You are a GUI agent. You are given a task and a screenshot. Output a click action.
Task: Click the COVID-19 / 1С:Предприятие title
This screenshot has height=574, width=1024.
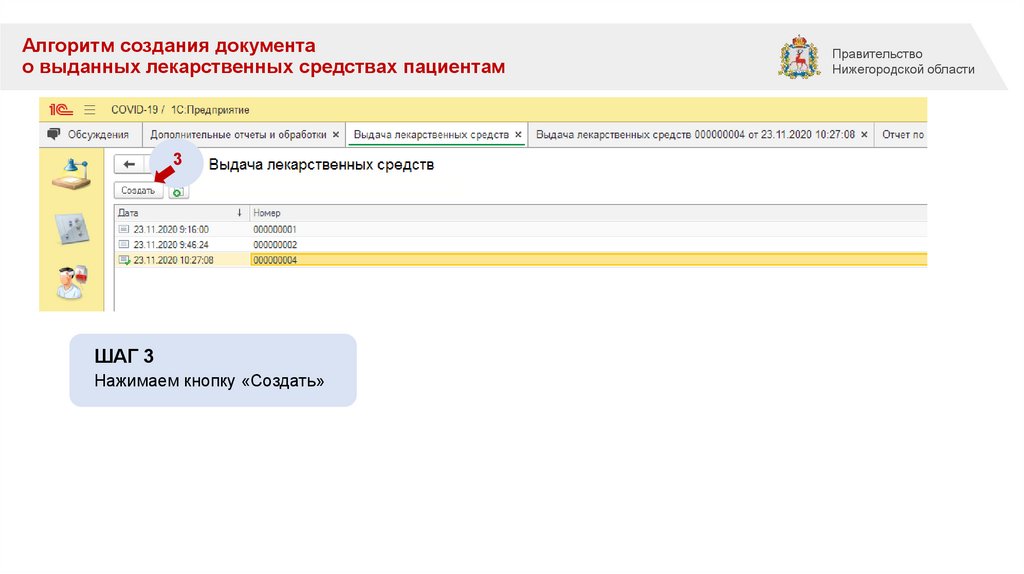coord(180,110)
